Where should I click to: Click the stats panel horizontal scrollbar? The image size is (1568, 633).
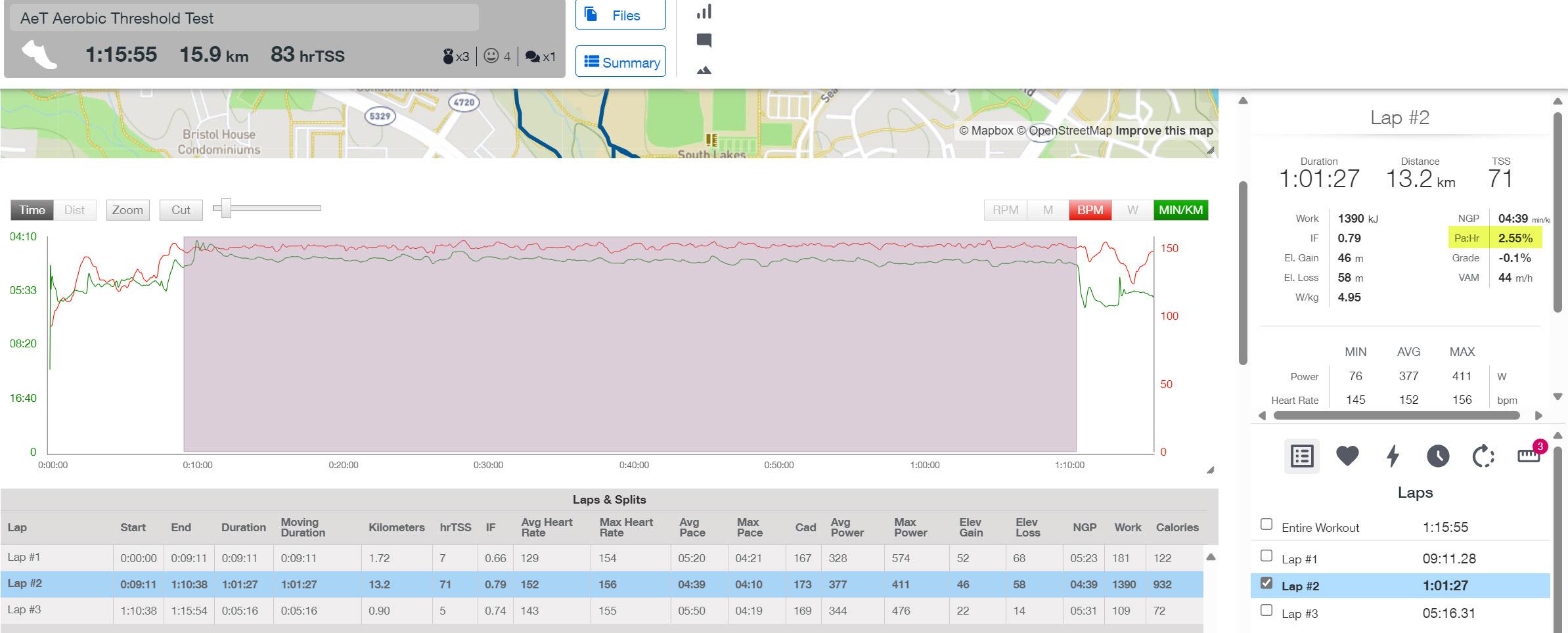(x=1397, y=416)
